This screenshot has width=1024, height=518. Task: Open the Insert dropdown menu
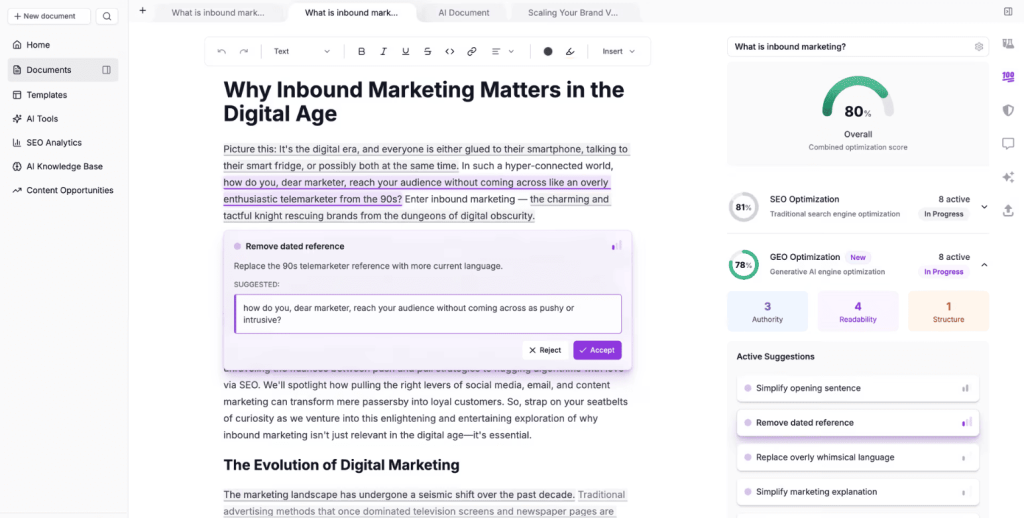pyautogui.click(x=618, y=51)
